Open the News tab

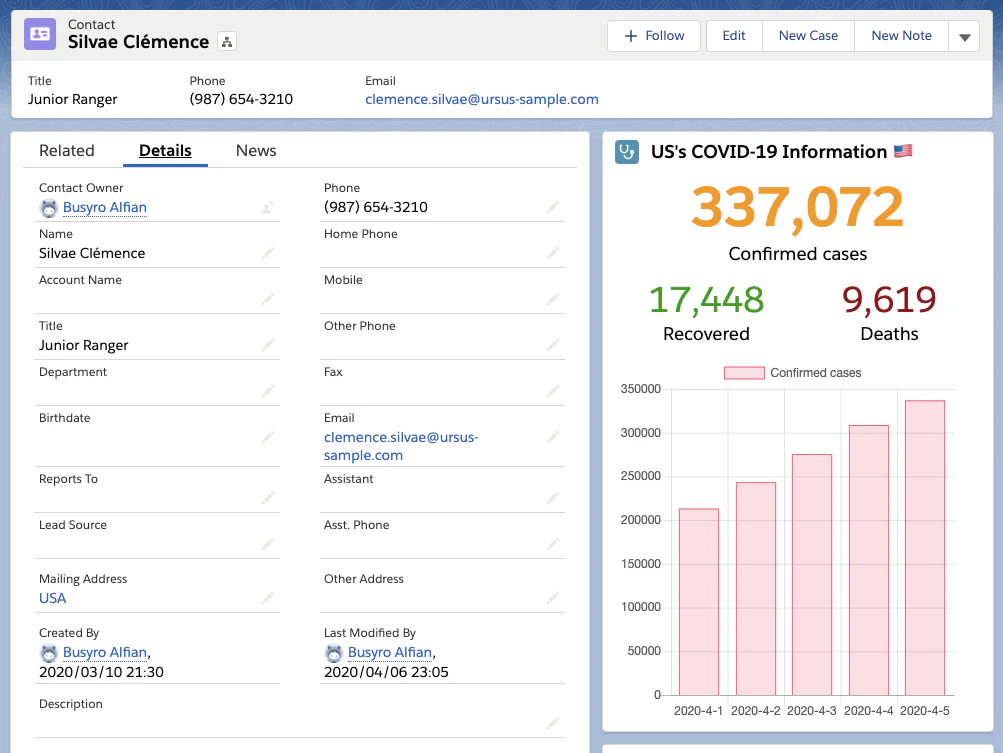click(256, 150)
